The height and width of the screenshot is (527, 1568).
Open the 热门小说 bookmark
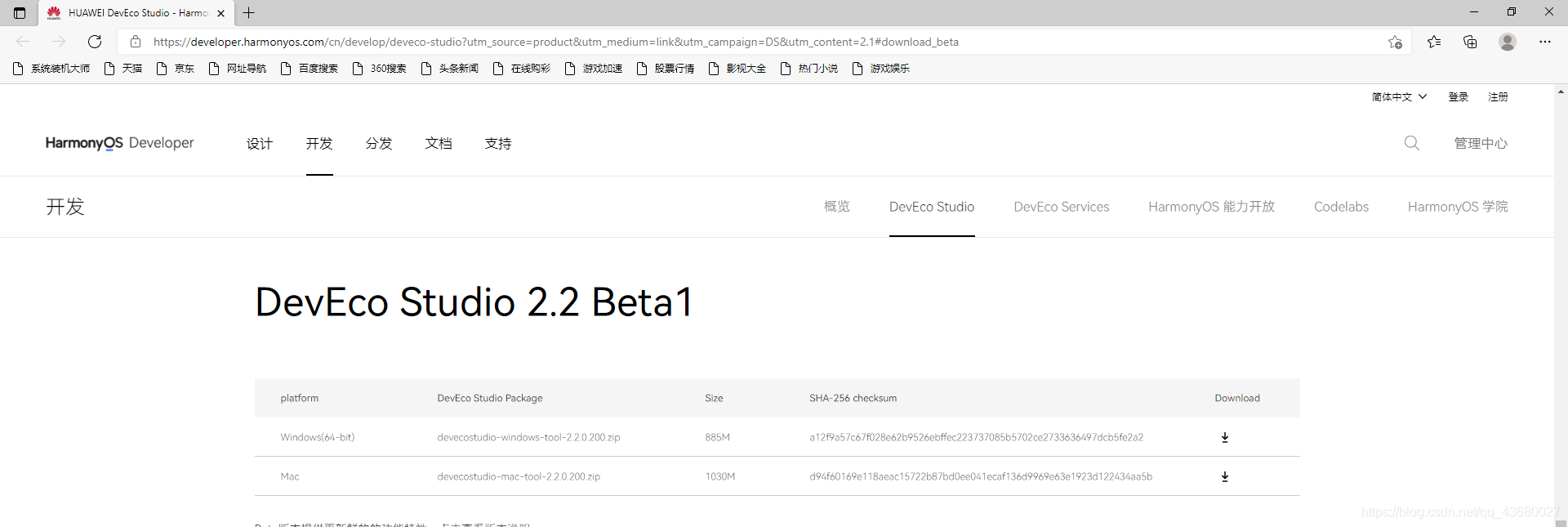pyautogui.click(x=809, y=69)
